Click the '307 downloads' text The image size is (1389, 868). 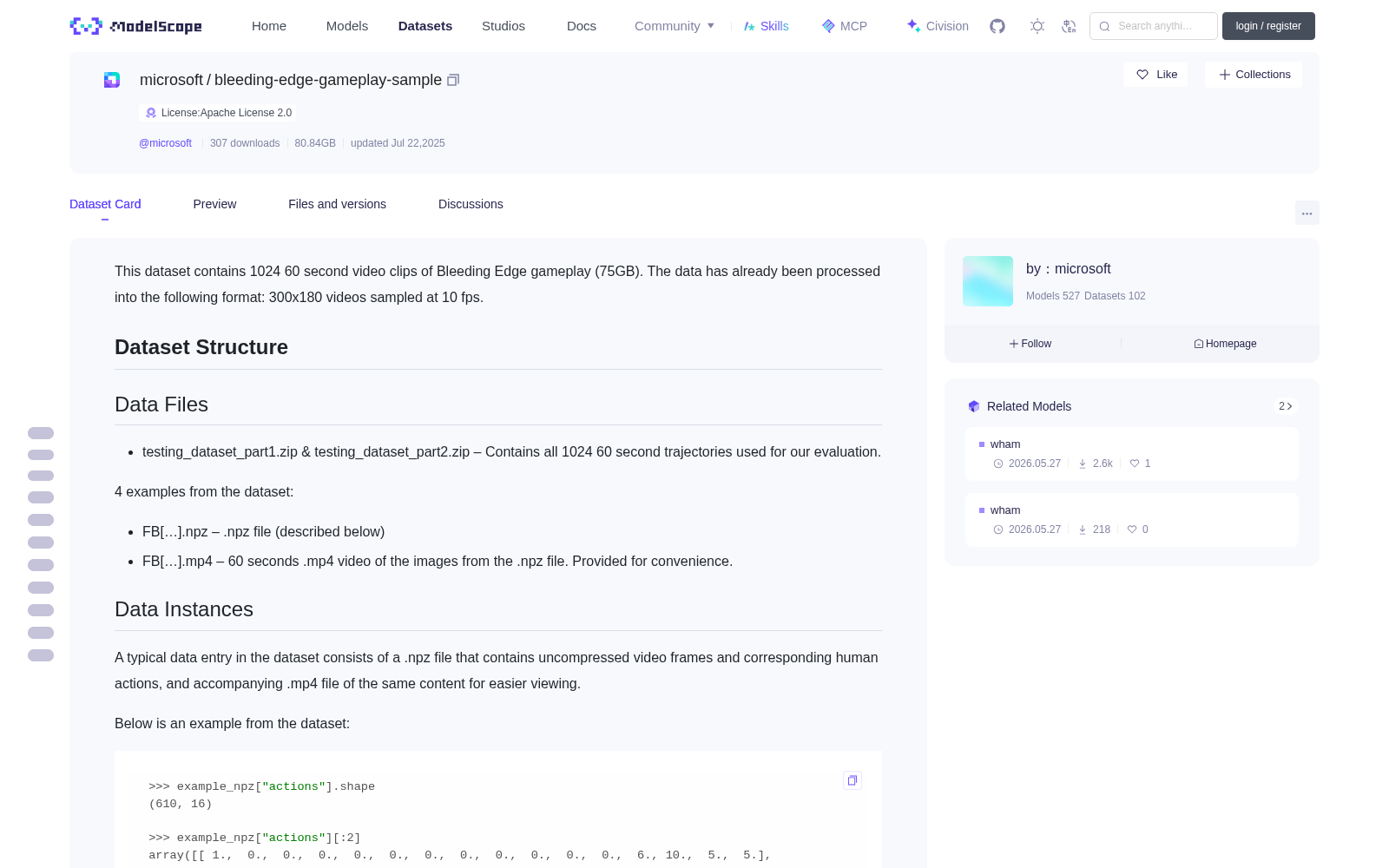pyautogui.click(x=245, y=143)
